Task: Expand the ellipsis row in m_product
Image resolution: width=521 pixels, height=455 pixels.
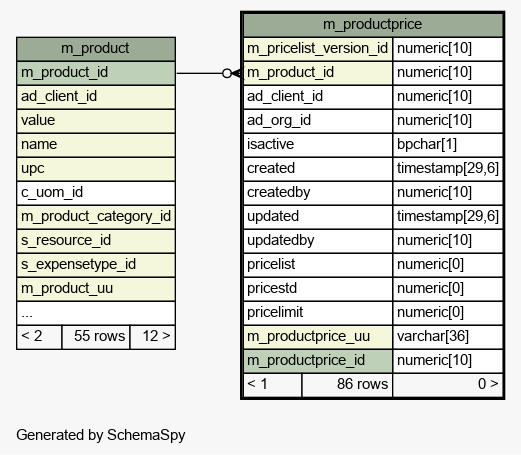Action: click(96, 313)
